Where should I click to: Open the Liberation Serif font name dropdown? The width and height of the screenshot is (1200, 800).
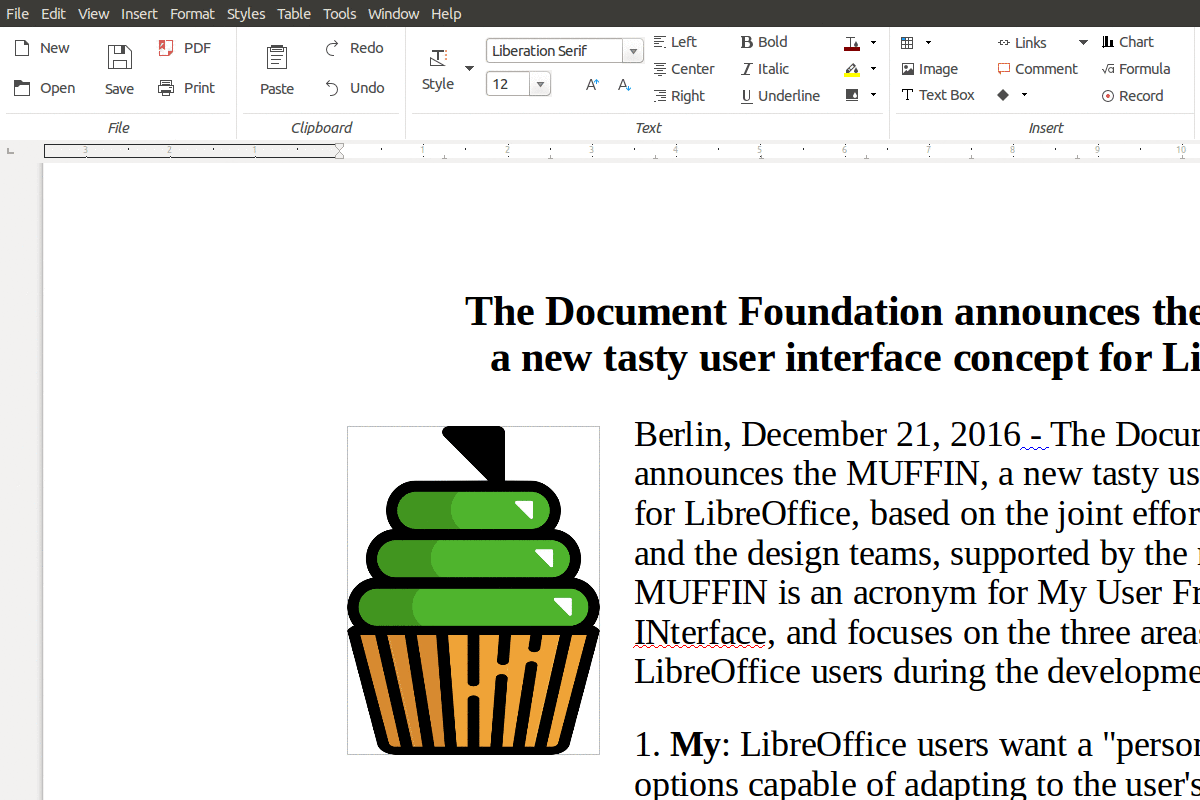pyautogui.click(x=633, y=51)
